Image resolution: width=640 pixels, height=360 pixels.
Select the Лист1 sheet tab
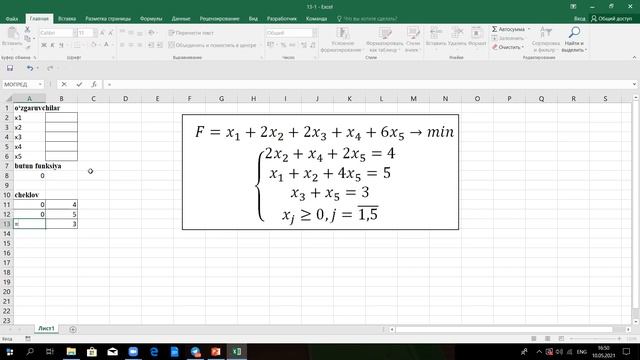[x=46, y=329]
